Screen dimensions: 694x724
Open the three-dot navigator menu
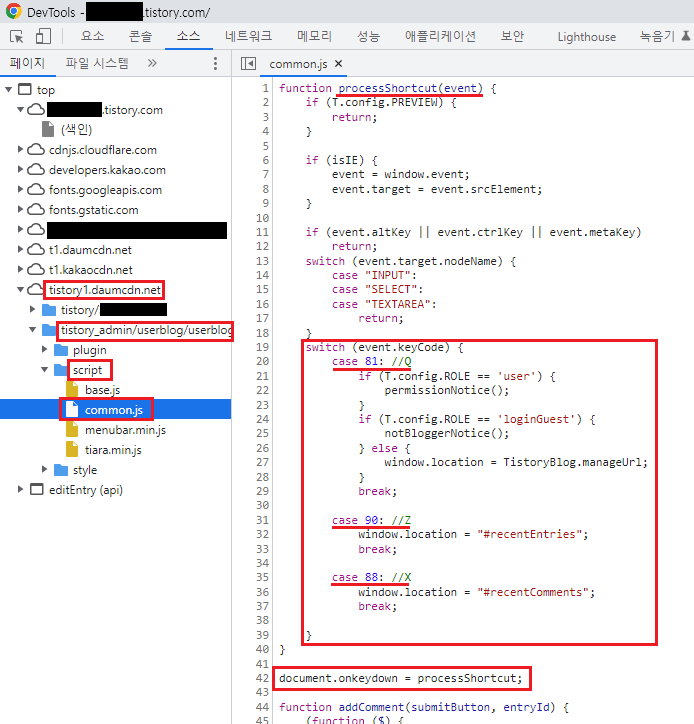point(215,64)
